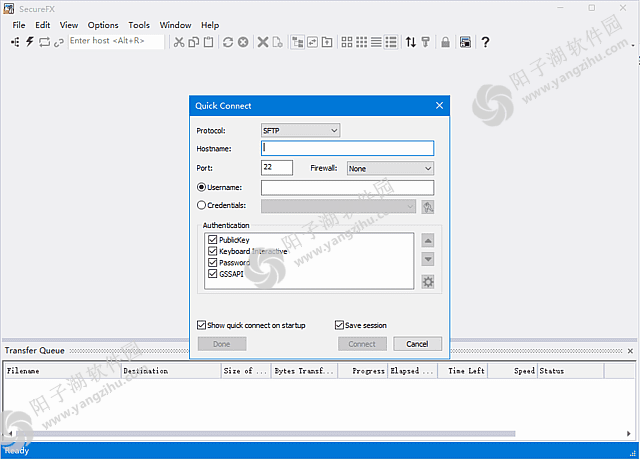Image resolution: width=640 pixels, height=460 pixels.
Task: Toggle Show quick connect on startup
Action: (201, 325)
